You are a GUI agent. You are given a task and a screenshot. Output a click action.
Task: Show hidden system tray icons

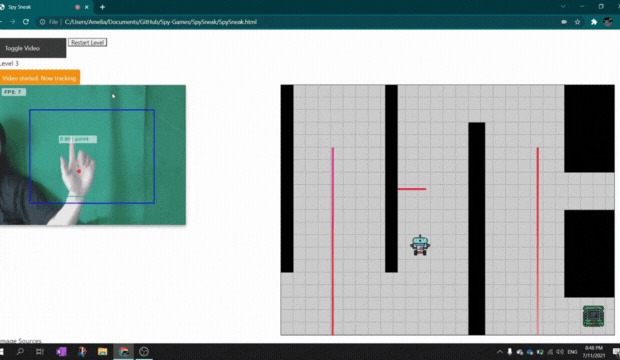click(x=500, y=352)
